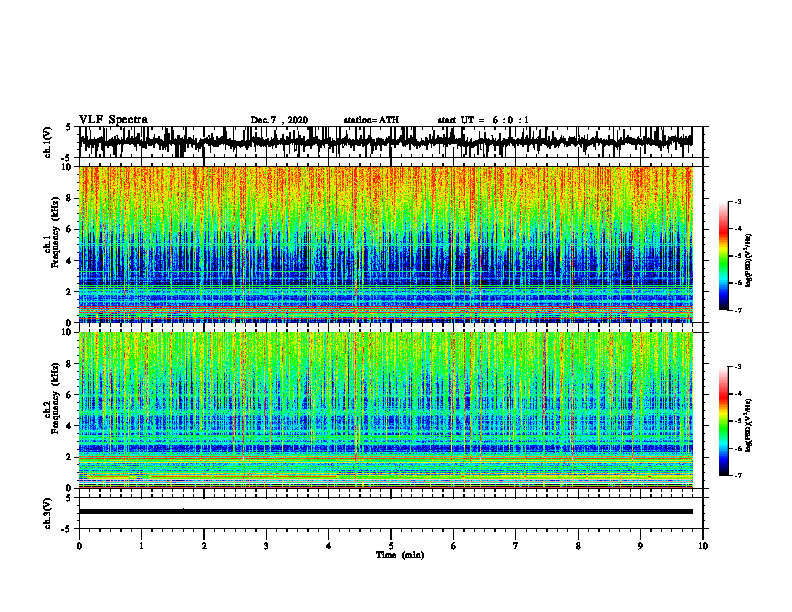Click the lower colorbar beside the ch.2 spectrogram
This screenshot has height=612, width=792.
coord(723,421)
